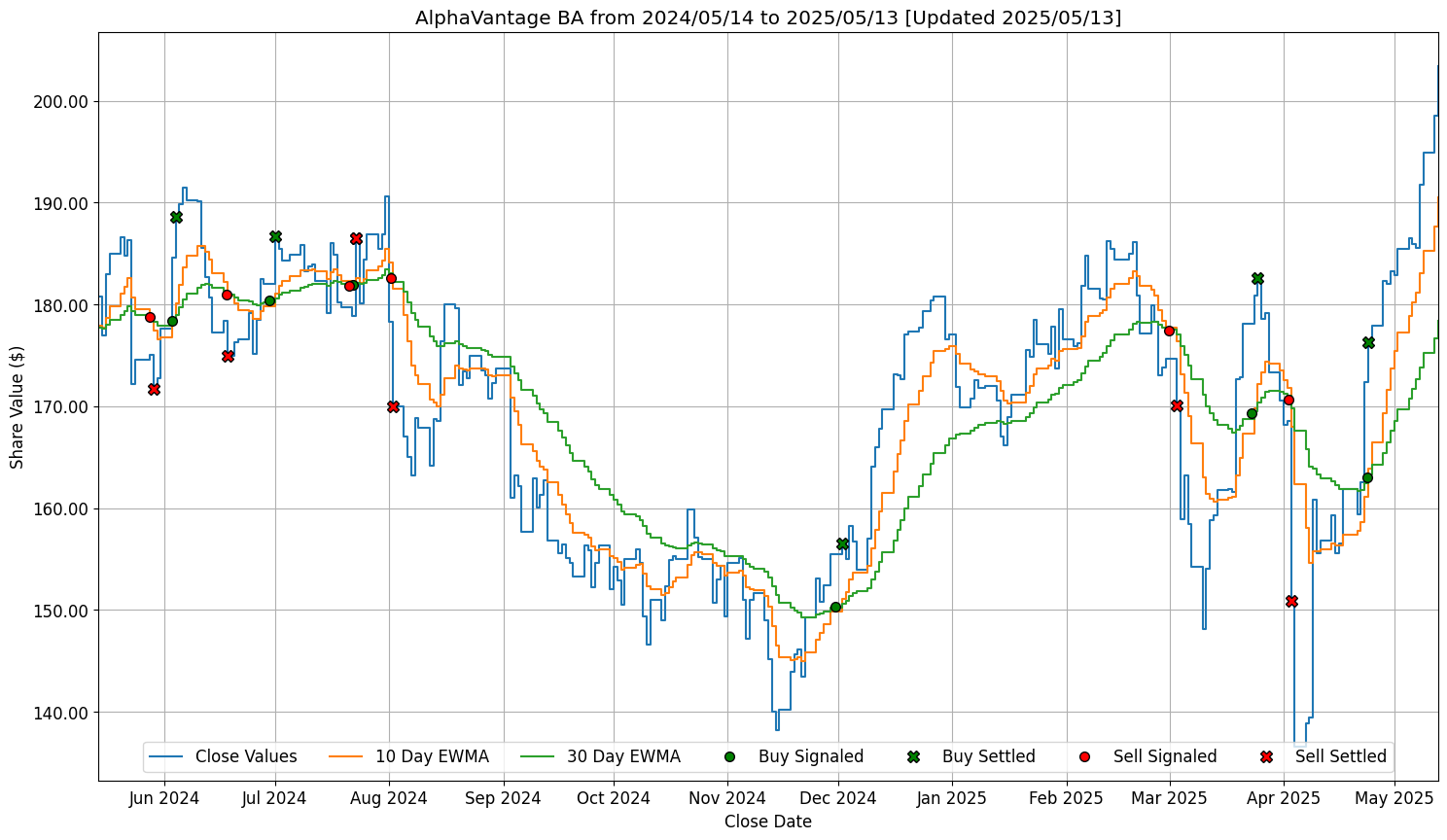This screenshot has height=840, width=1447.
Task: Click the "Jun 2024" x-axis tick label
Action: click(x=164, y=798)
